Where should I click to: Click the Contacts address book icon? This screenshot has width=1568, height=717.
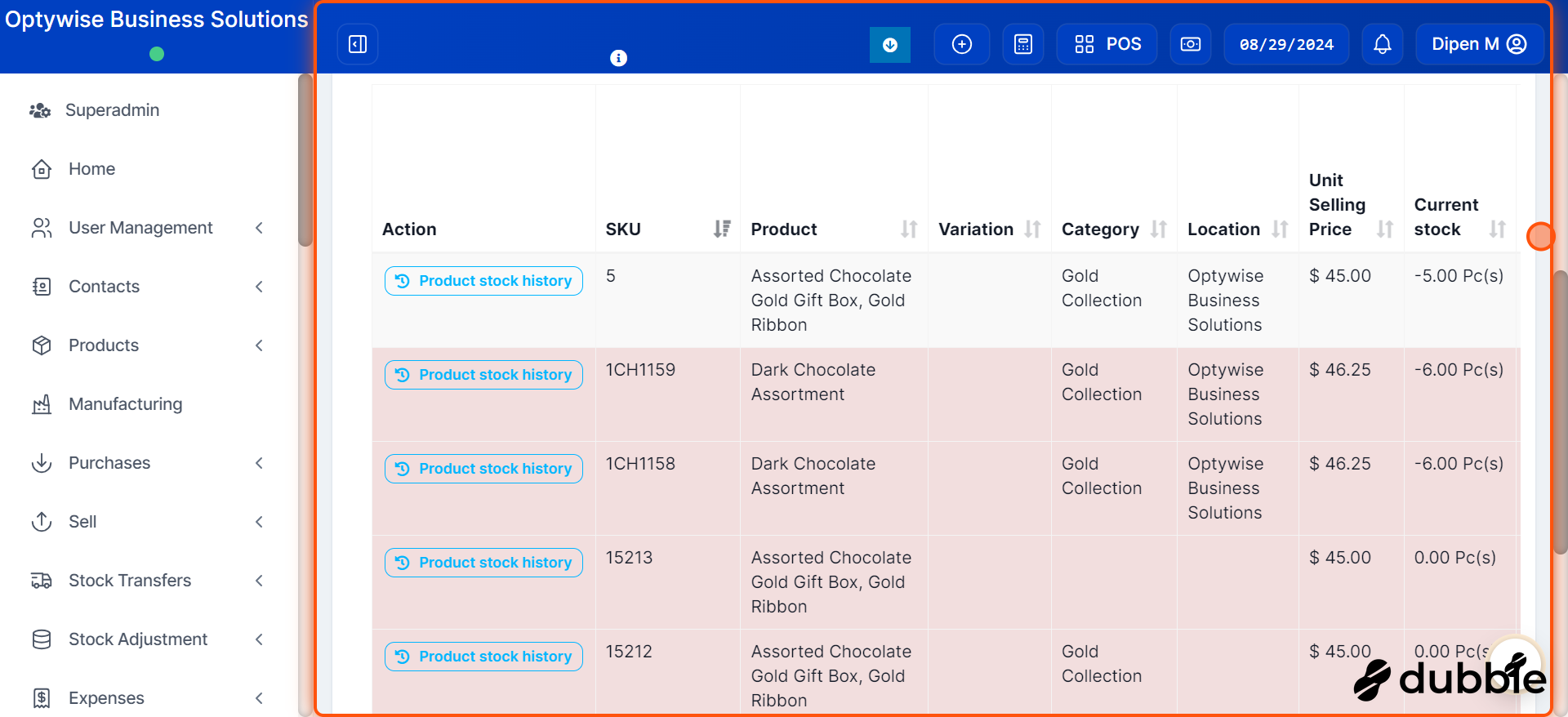pos(42,287)
